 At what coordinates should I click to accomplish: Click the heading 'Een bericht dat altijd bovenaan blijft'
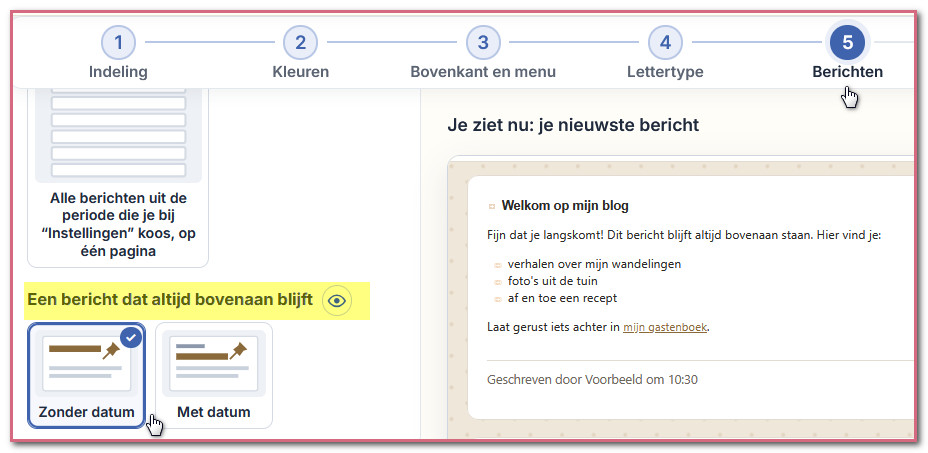pyautogui.click(x=170, y=300)
